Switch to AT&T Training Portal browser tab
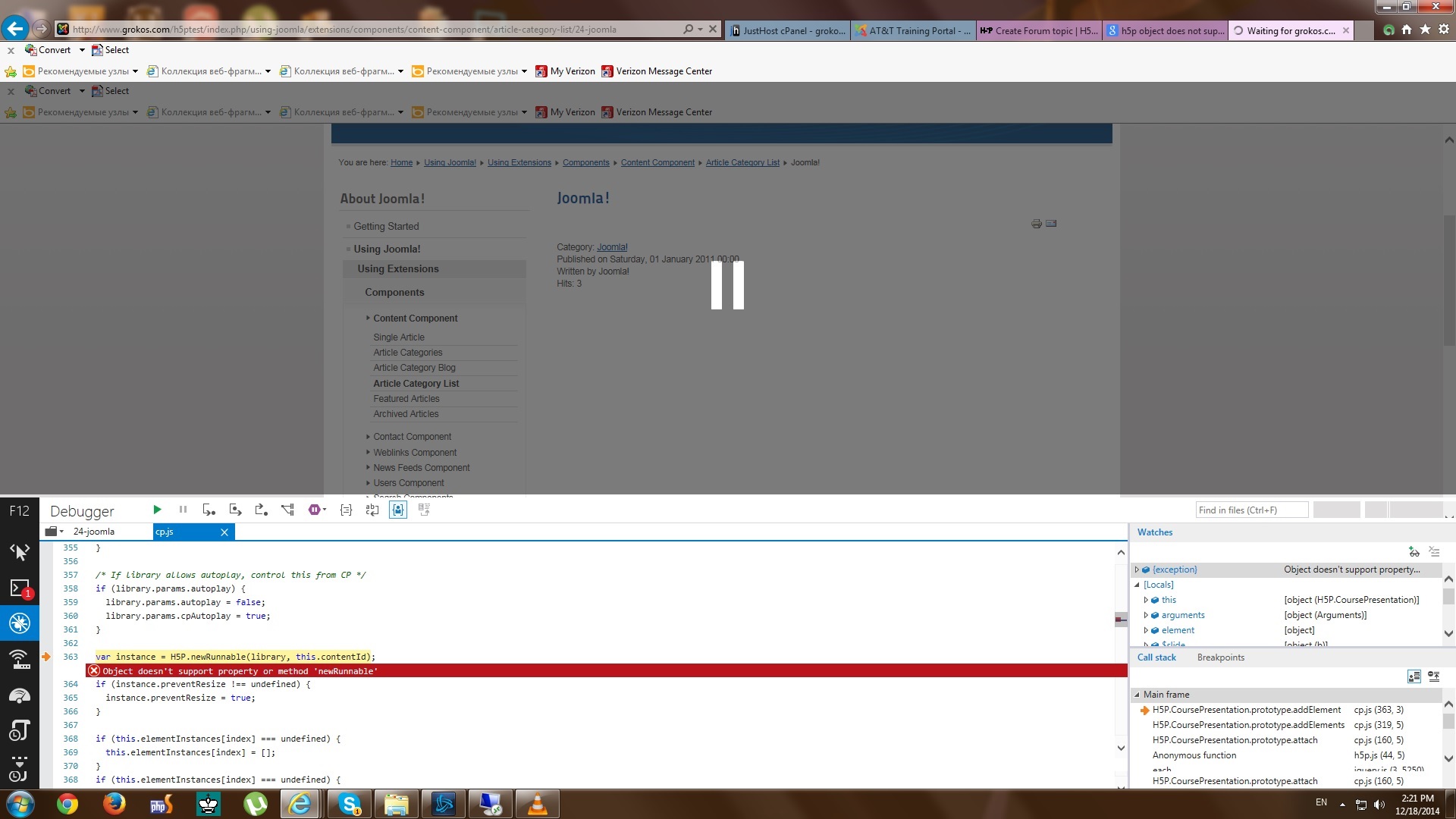 [913, 31]
